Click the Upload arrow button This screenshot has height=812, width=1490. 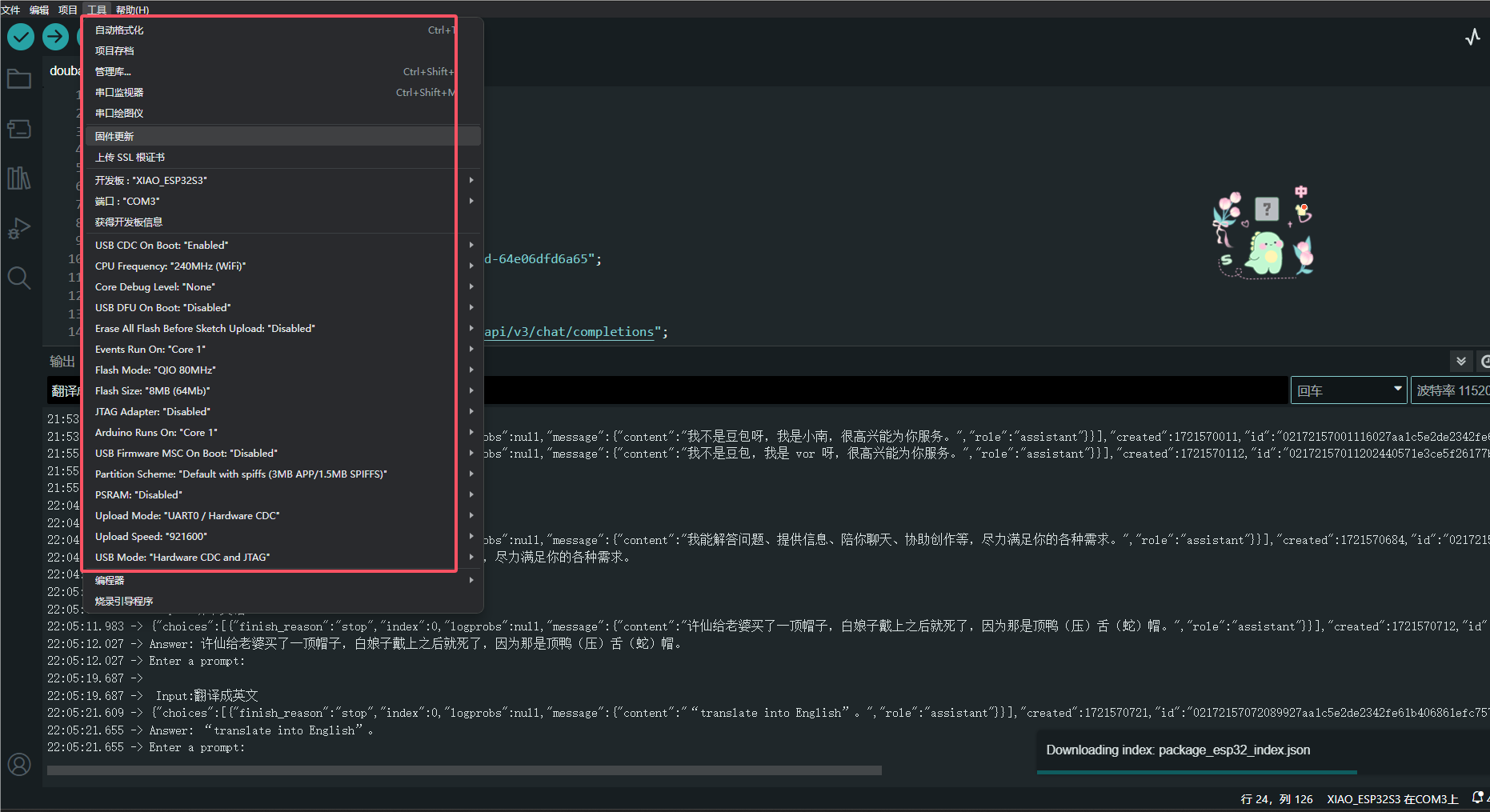point(55,37)
